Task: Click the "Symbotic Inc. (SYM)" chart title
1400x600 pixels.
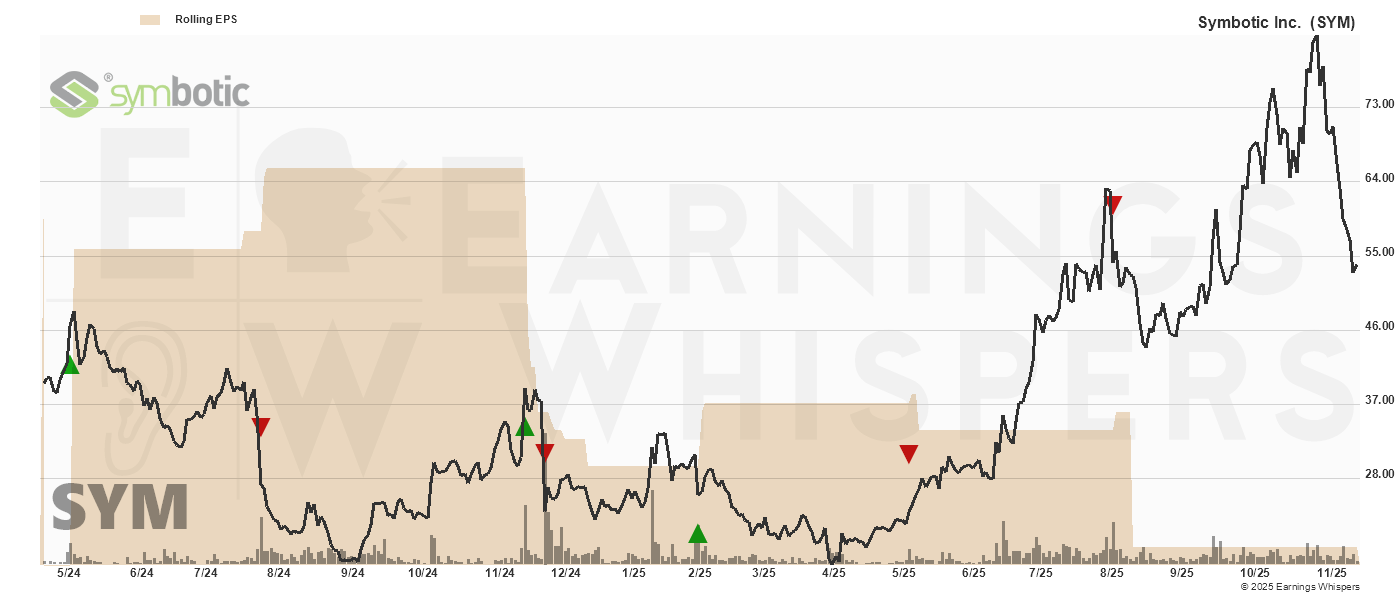Action: [1276, 23]
